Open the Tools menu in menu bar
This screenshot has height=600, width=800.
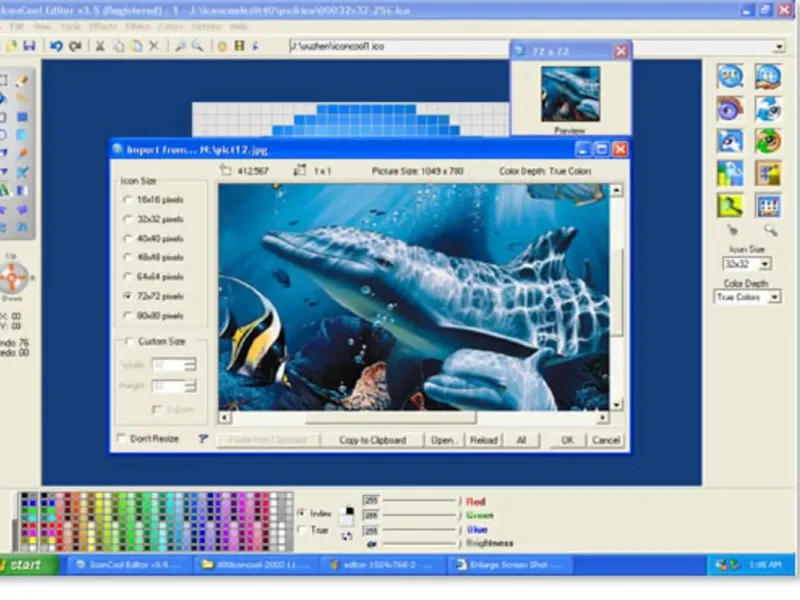(71, 25)
